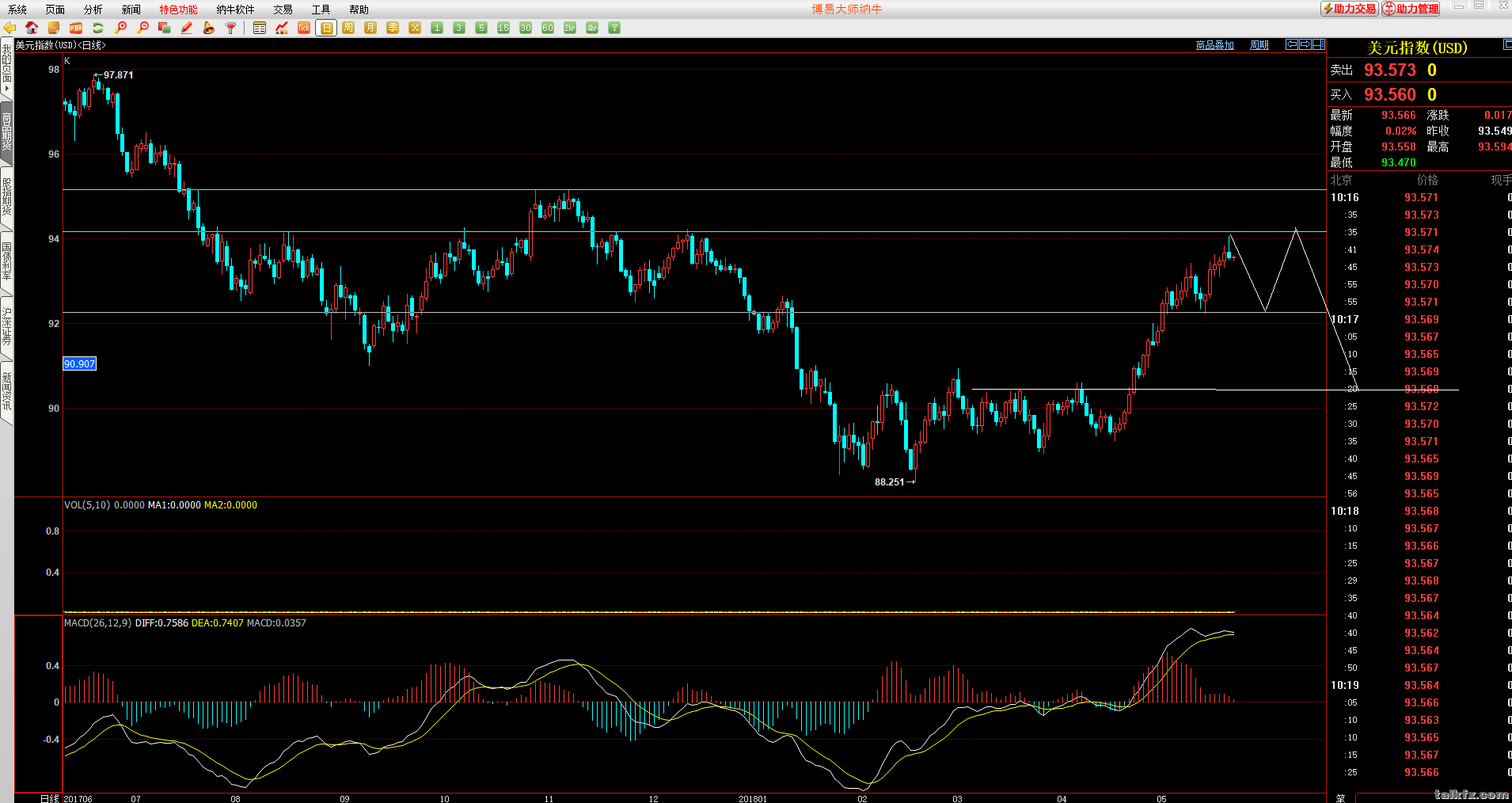Open the 分析 menu

(93, 10)
